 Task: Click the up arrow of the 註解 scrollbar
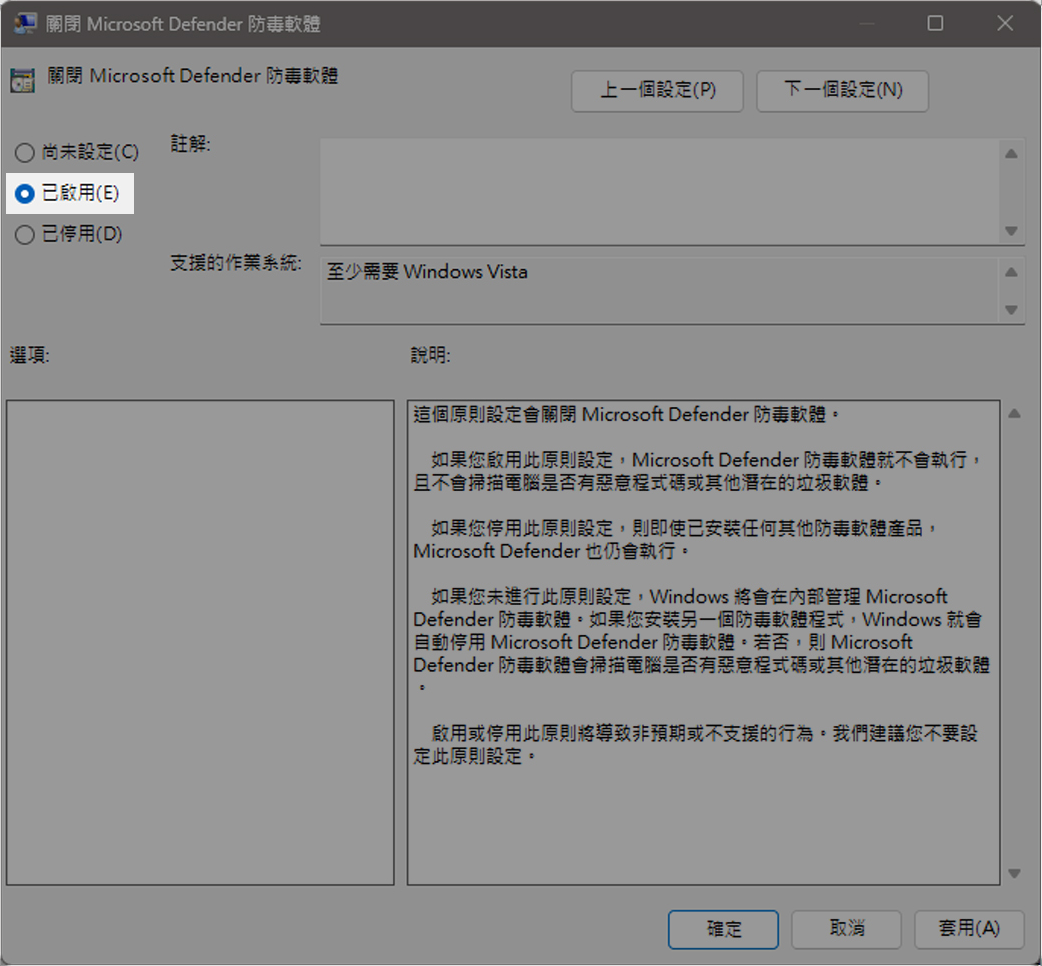click(x=1011, y=154)
